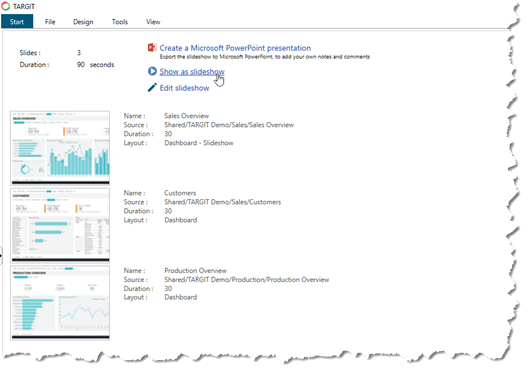Open the File menu tab
This screenshot has height=372, width=529.
coord(50,22)
